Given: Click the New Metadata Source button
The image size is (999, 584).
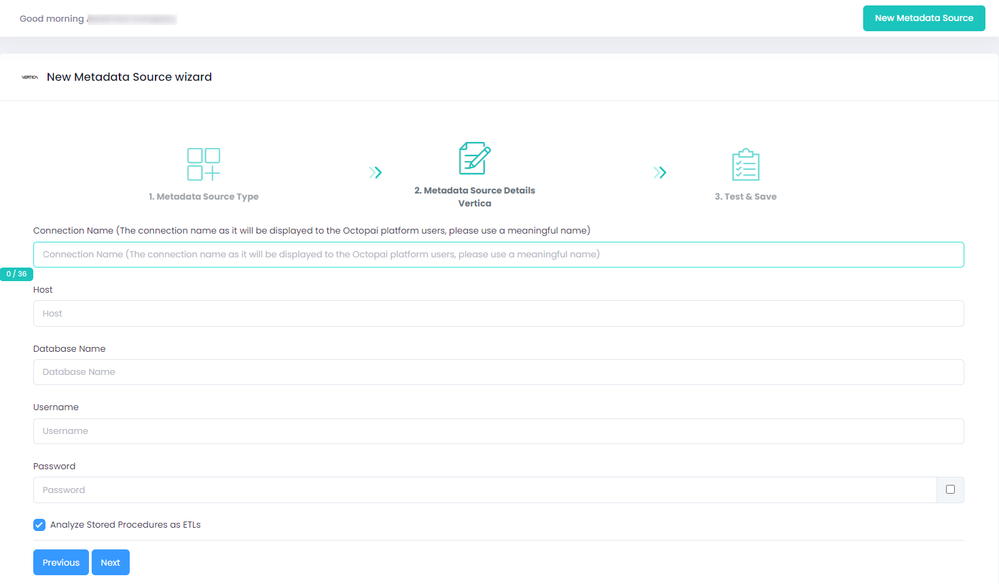Looking at the screenshot, I should pos(924,18).
